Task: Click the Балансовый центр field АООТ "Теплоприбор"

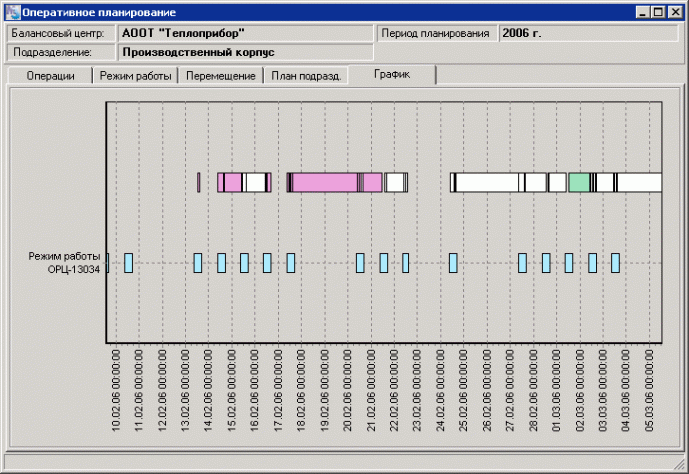Action: pyautogui.click(x=246, y=33)
